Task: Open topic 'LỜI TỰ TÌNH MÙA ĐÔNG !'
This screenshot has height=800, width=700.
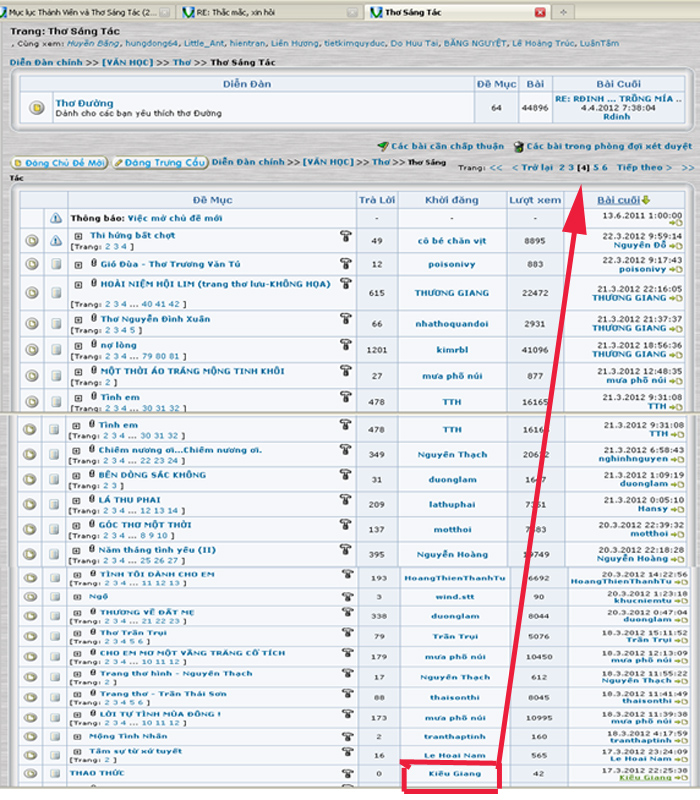Action: click(x=160, y=714)
